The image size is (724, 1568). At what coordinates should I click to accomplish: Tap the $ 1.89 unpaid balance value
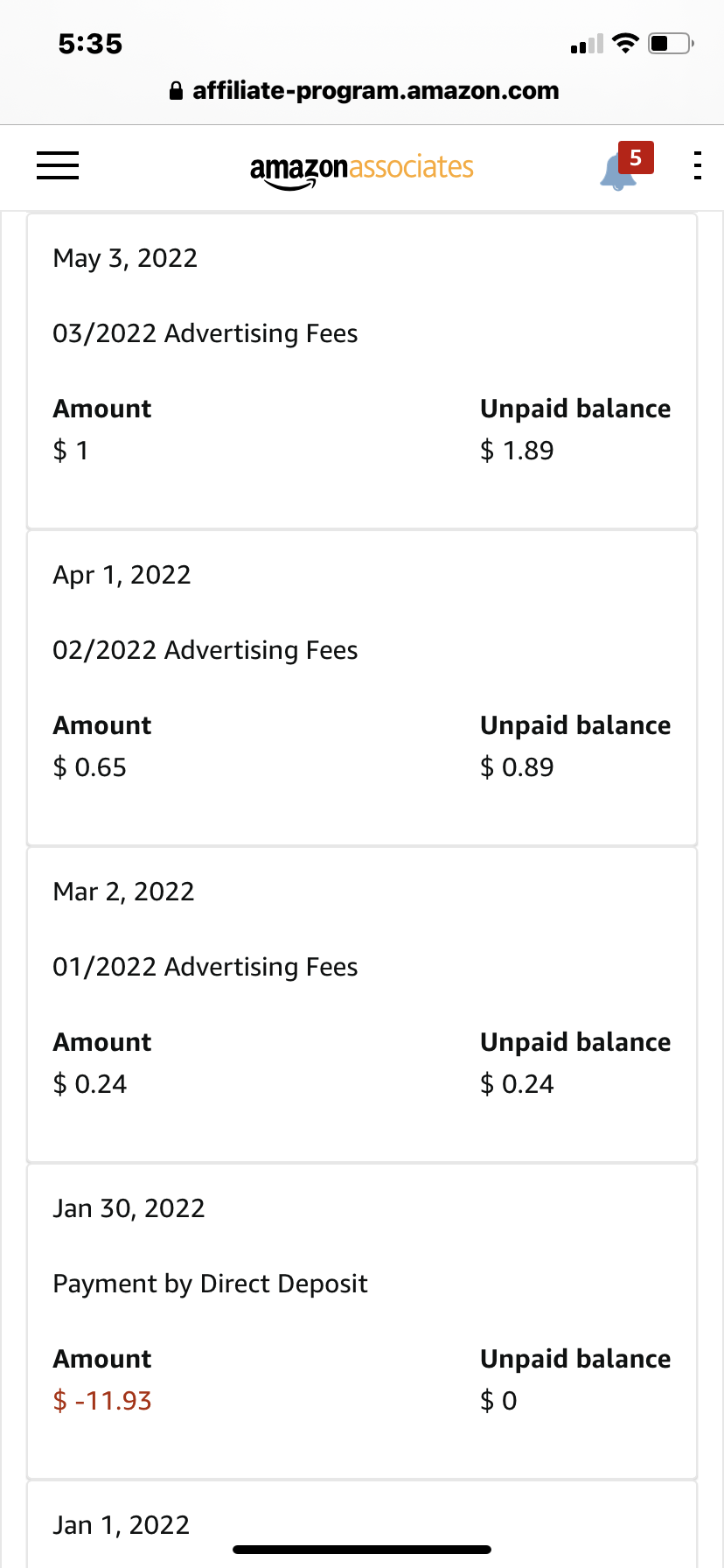(x=517, y=451)
